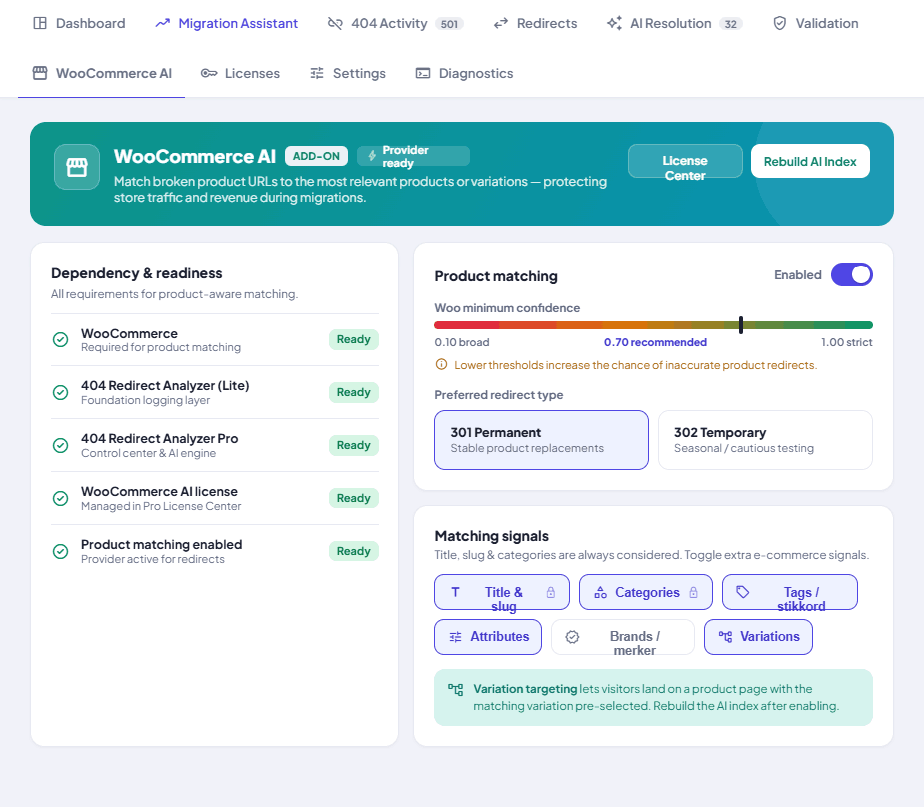Click the Dashboard layout icon
Screen dimensions: 924x807
(x=40, y=24)
